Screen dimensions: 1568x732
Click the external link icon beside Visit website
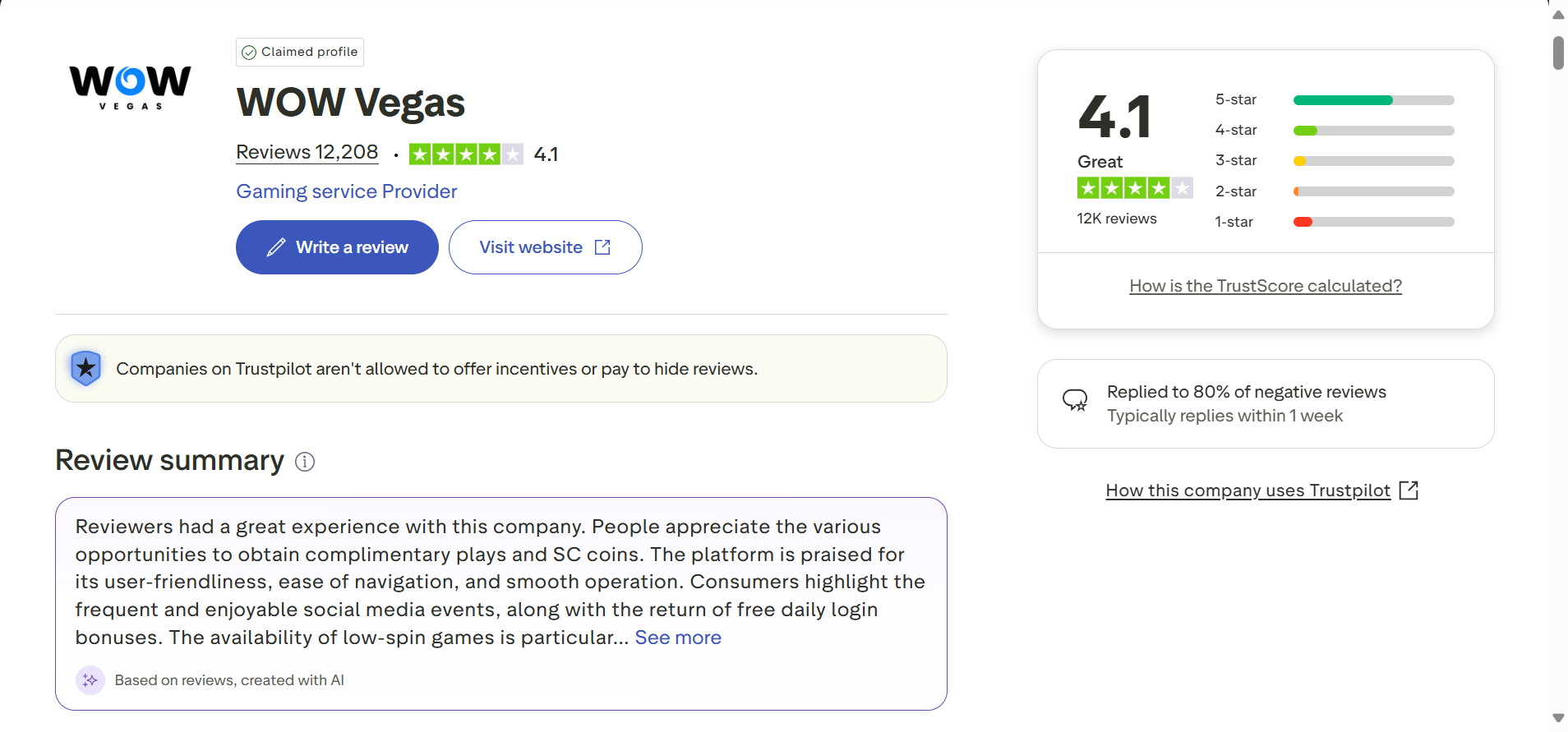(x=602, y=247)
